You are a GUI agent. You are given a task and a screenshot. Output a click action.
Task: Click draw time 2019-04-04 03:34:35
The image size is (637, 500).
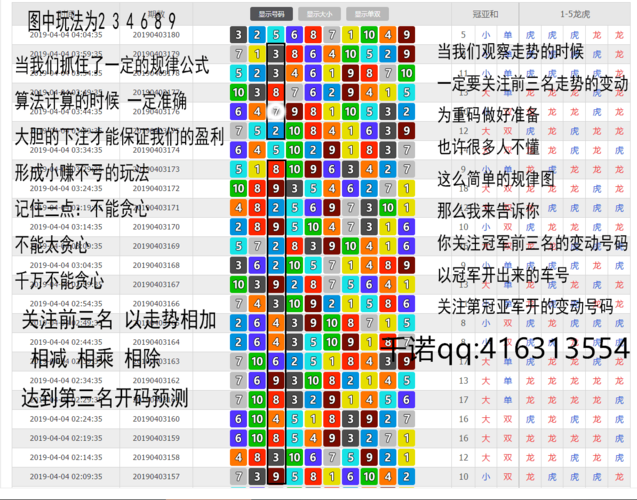[x=66, y=150]
